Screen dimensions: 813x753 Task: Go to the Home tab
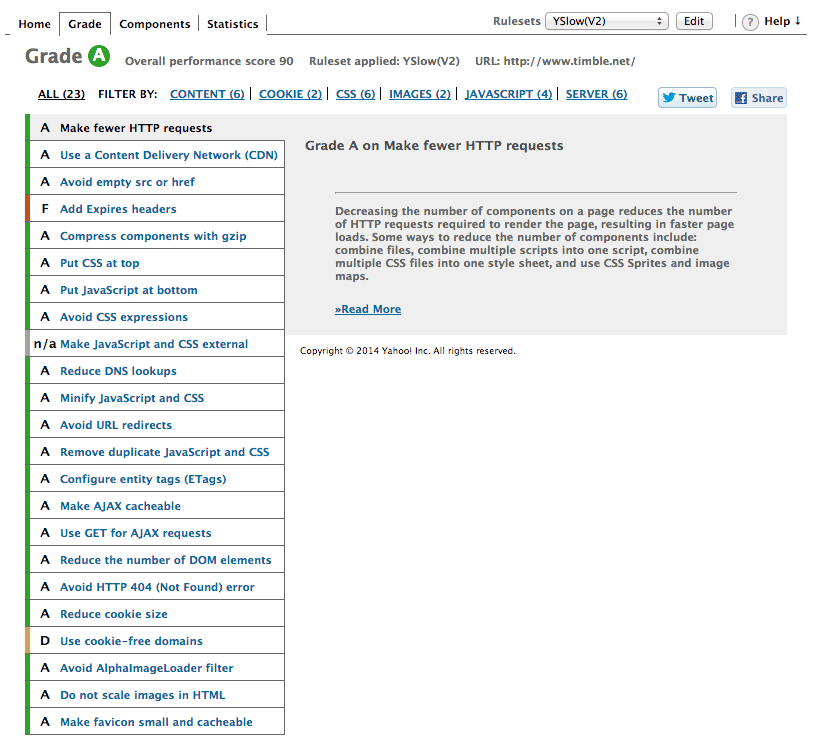click(35, 24)
